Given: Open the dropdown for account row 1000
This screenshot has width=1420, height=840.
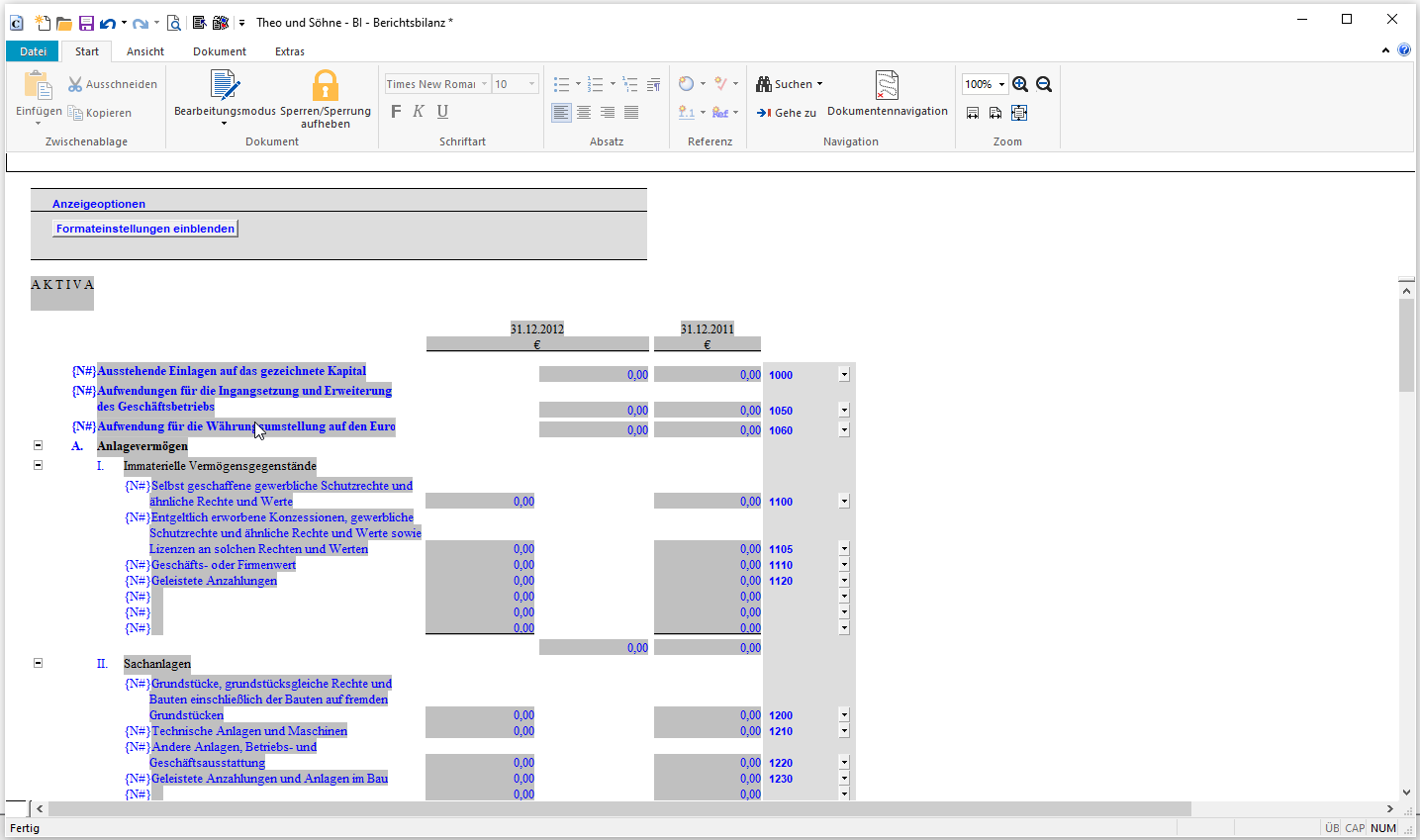Looking at the screenshot, I should tap(844, 374).
